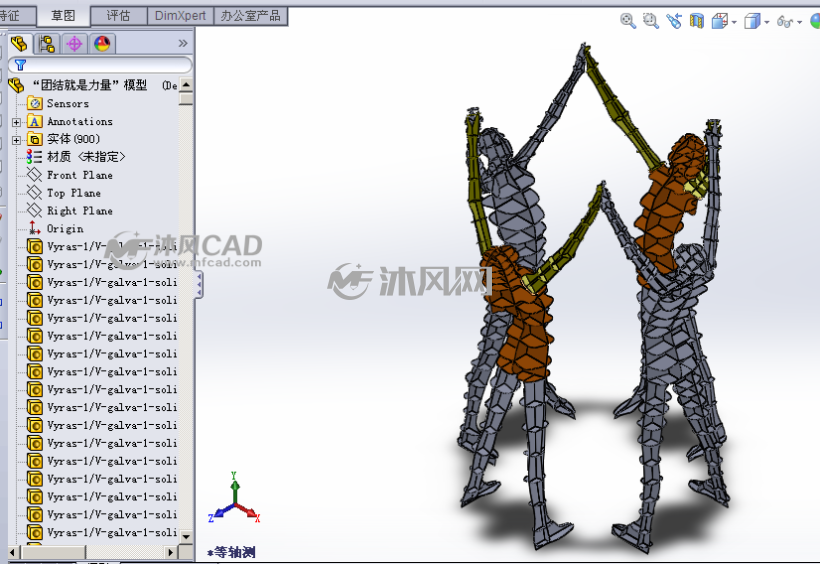Collapse the panel using the side handle
The image size is (820, 564).
[x=199, y=284]
